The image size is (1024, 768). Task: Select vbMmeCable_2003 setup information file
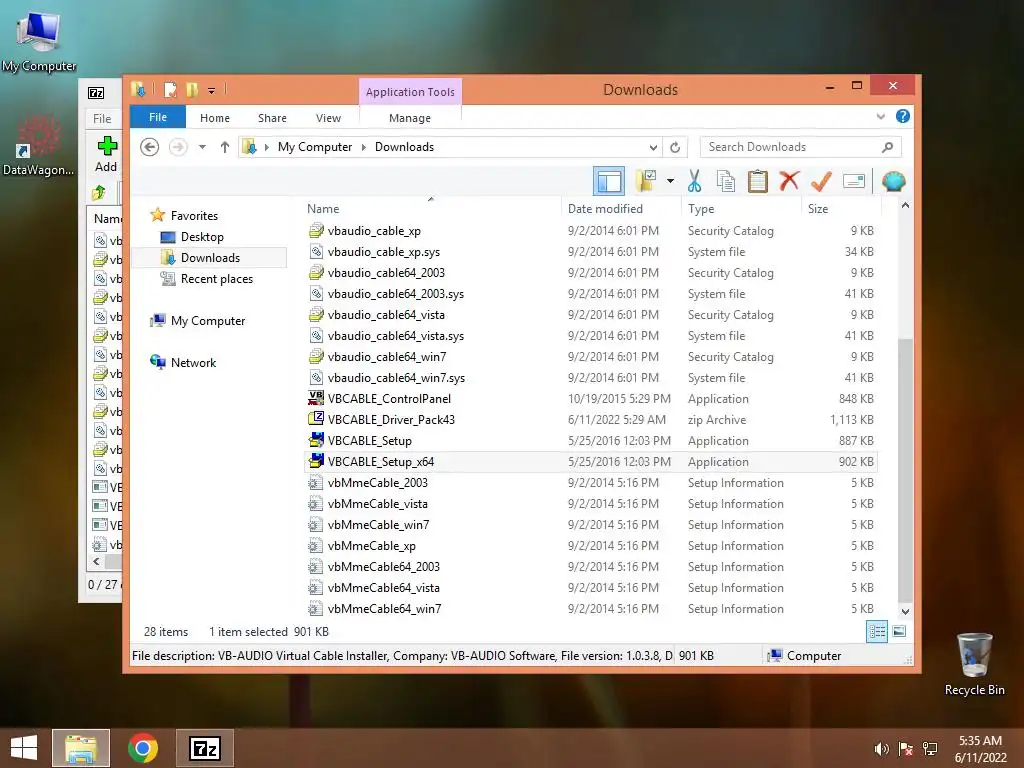coord(591,483)
